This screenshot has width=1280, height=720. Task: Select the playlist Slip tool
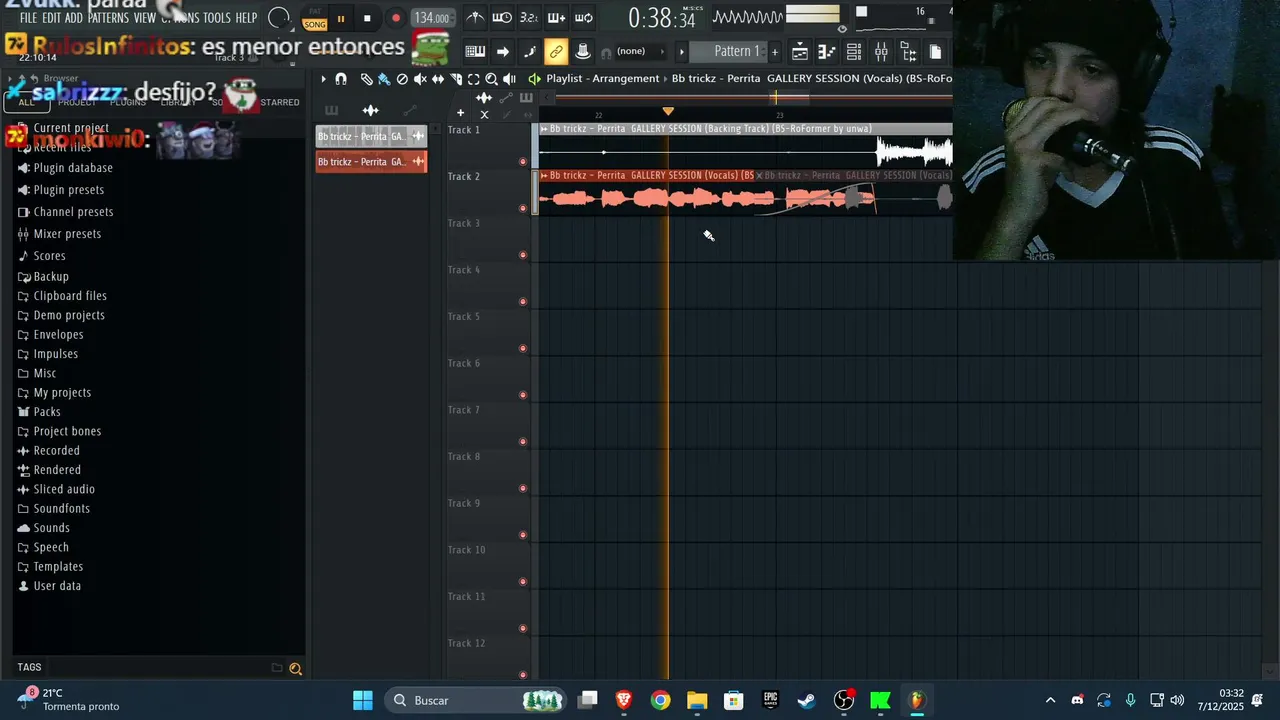[438, 79]
